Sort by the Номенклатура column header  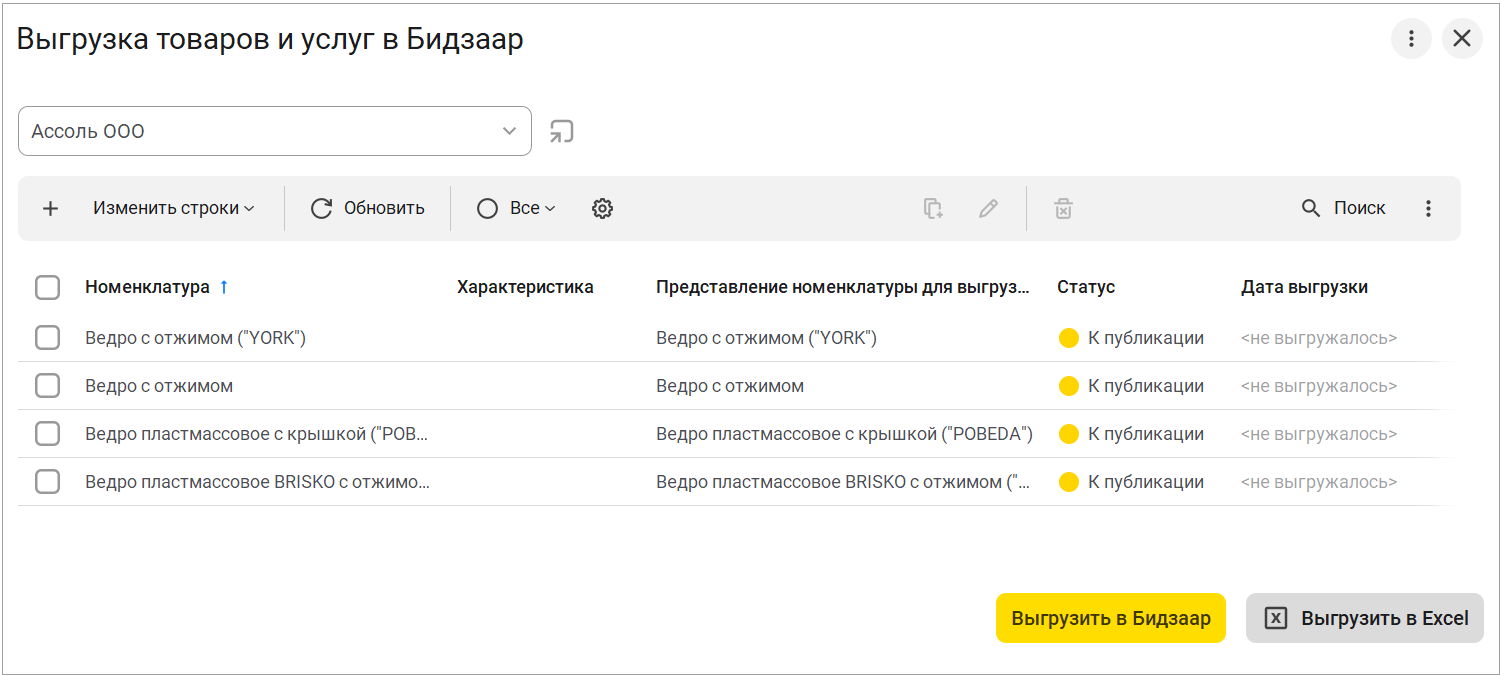(147, 287)
